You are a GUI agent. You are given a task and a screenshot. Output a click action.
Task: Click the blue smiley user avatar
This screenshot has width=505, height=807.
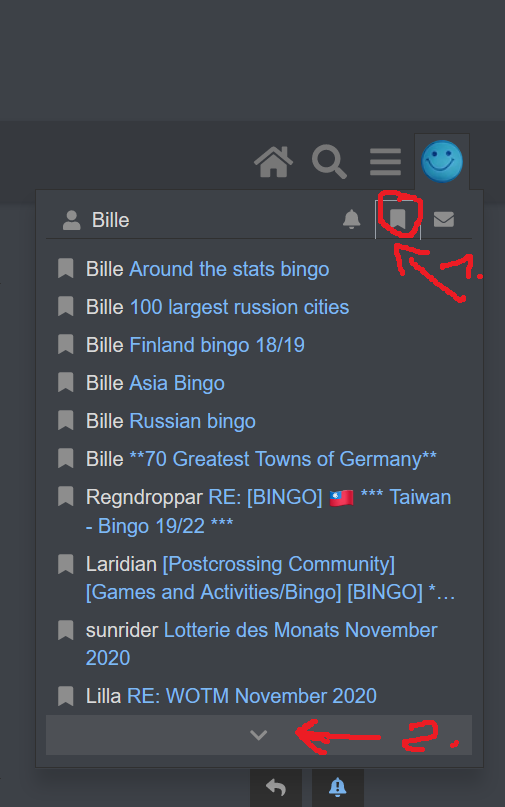pyautogui.click(x=442, y=162)
